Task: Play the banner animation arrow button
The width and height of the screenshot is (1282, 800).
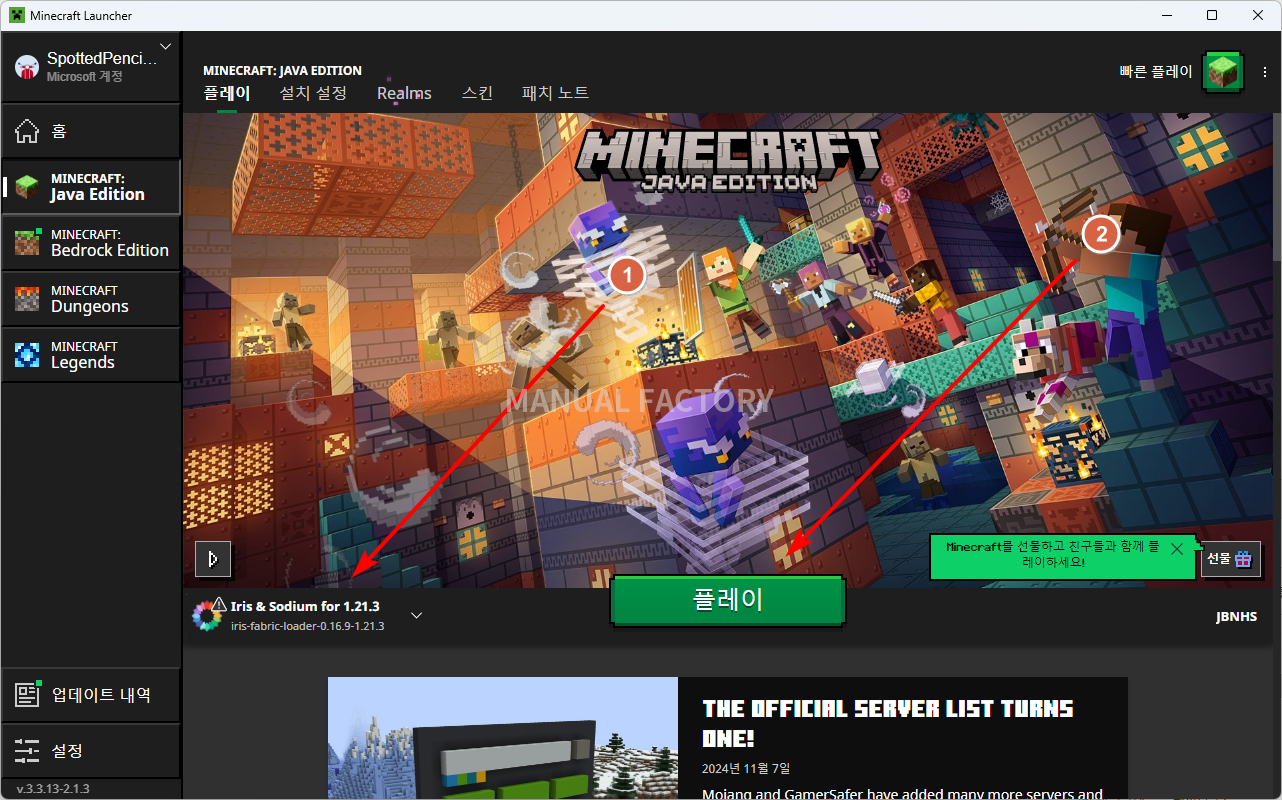Action: click(213, 560)
